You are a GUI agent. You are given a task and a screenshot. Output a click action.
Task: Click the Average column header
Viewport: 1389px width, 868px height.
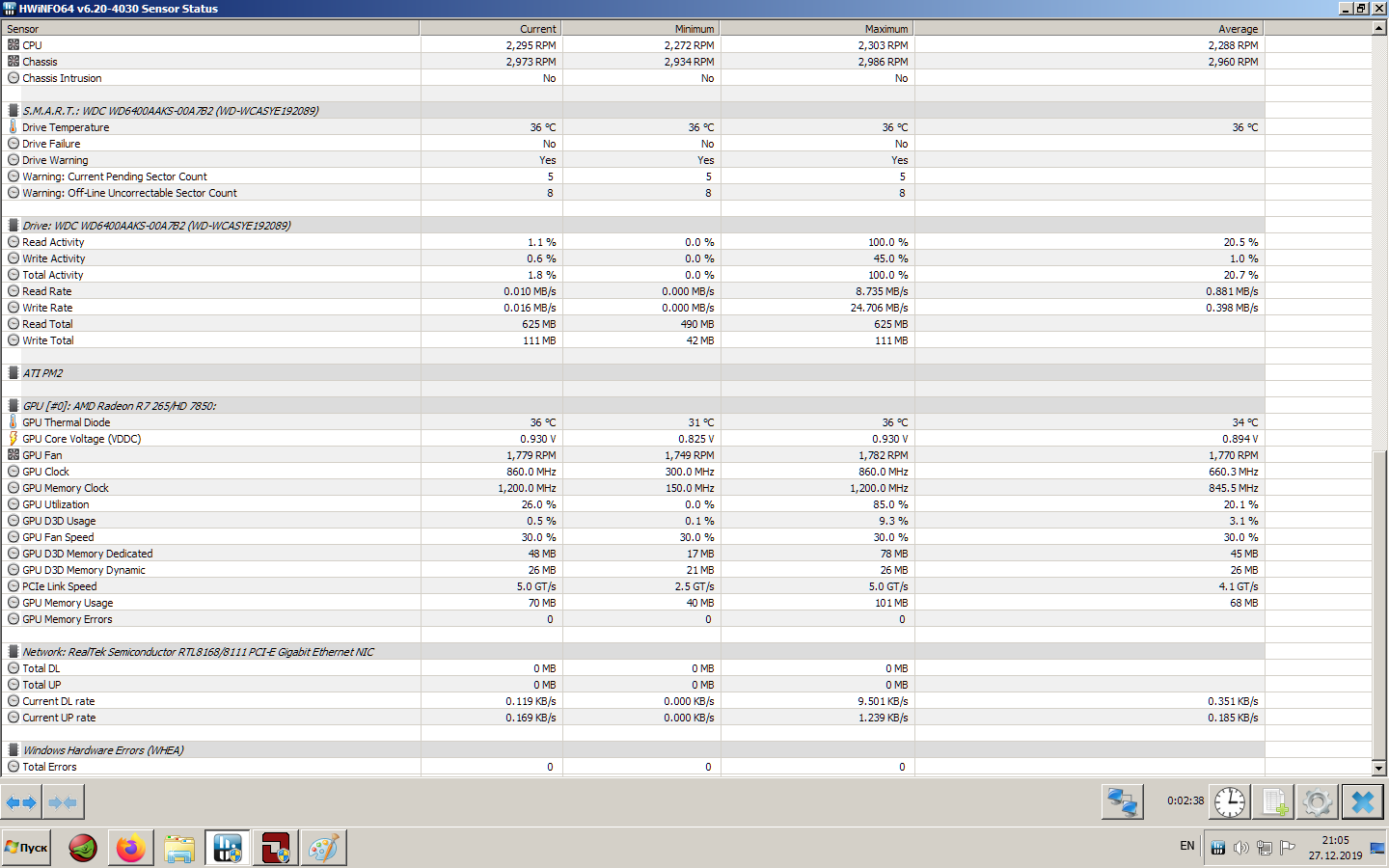point(1089,29)
